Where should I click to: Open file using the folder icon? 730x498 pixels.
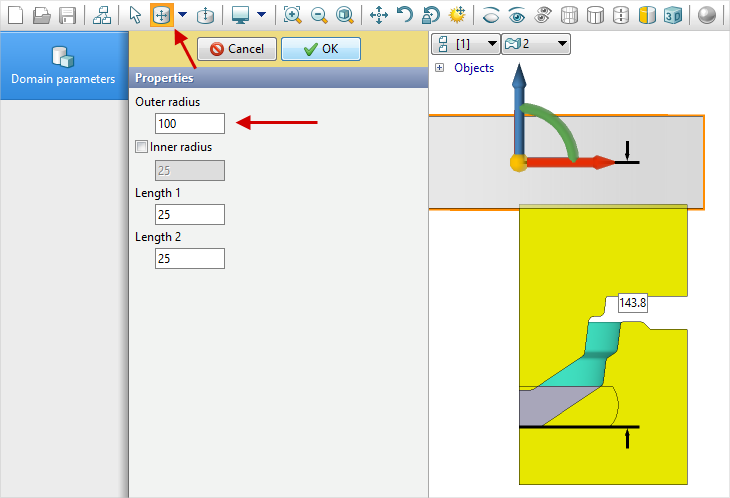[41, 15]
